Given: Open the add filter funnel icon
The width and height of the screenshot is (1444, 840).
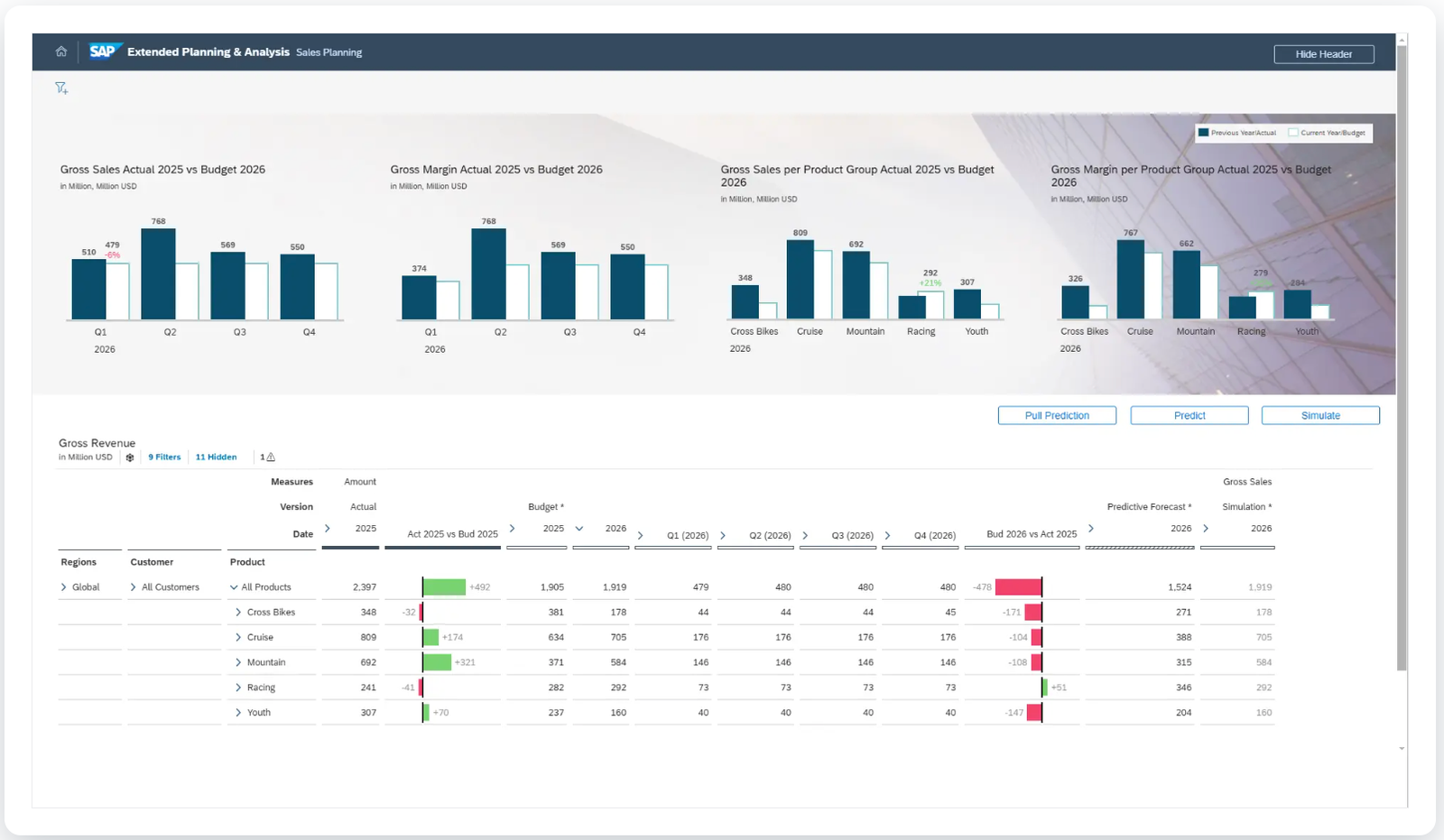Looking at the screenshot, I should click(61, 88).
